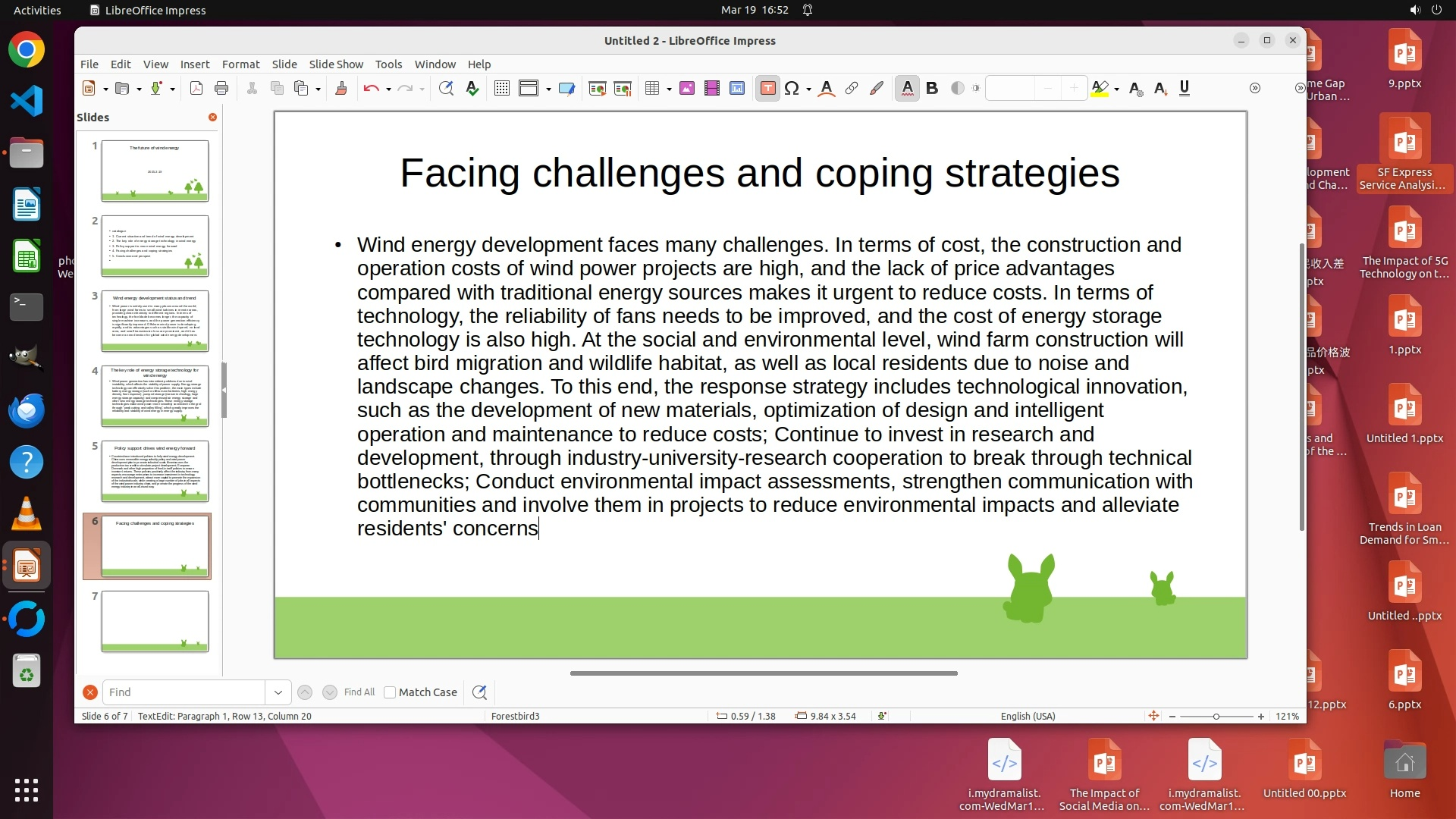Insert Fontwork text icon
Viewport: 1456px width, 819px height.
tap(827, 89)
